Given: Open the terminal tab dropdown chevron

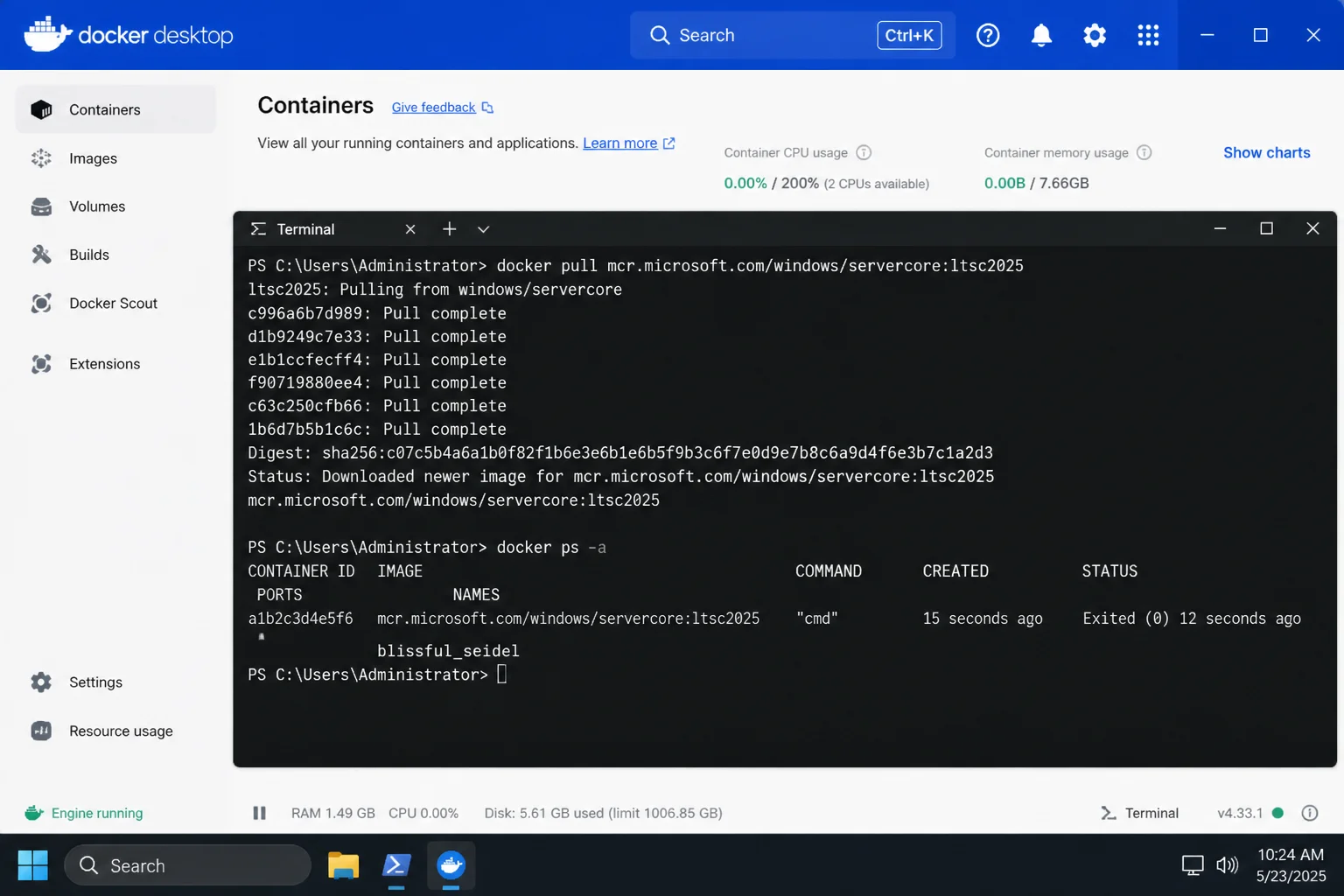Looking at the screenshot, I should pos(483,229).
